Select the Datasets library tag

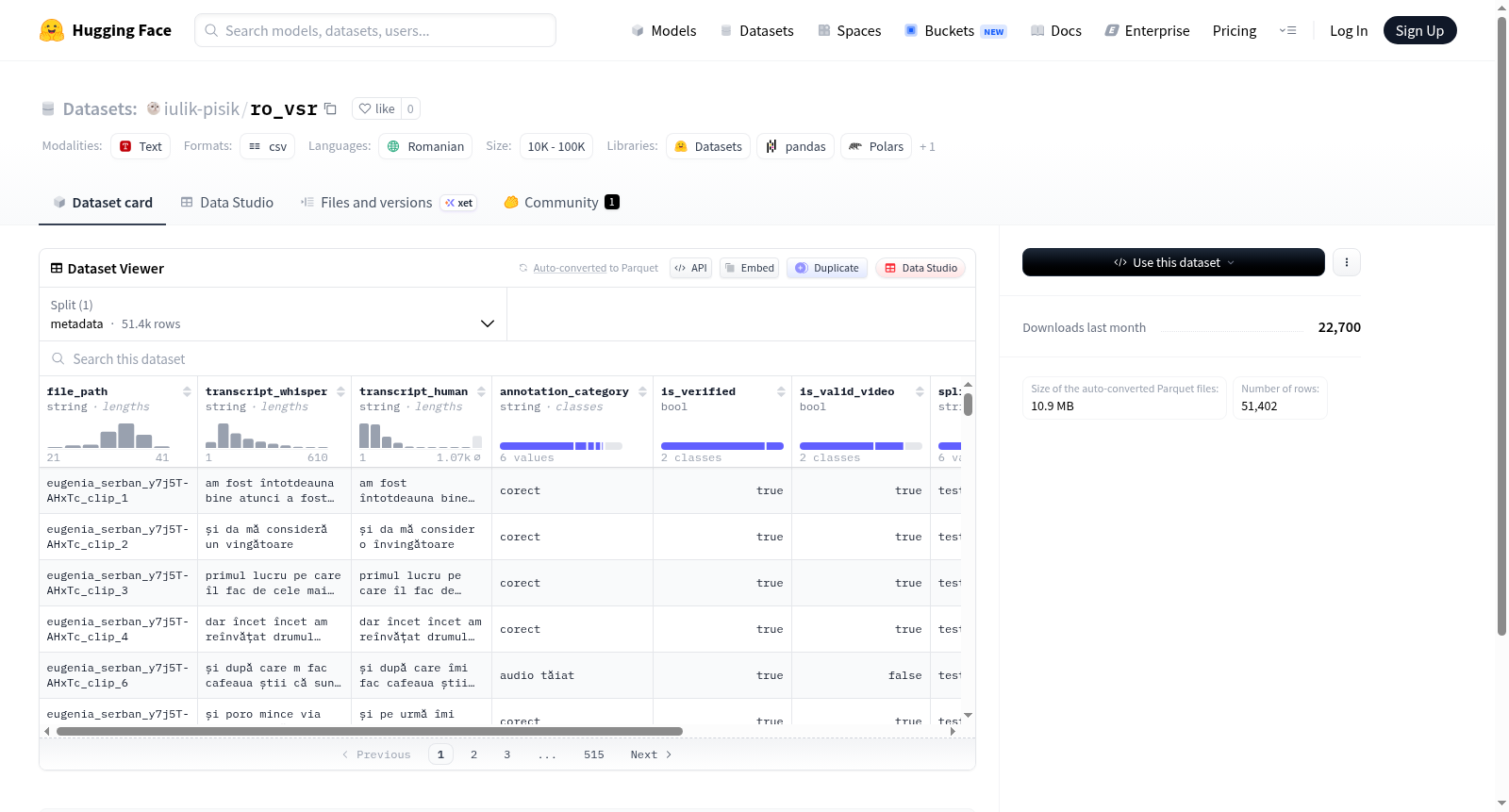[708, 146]
